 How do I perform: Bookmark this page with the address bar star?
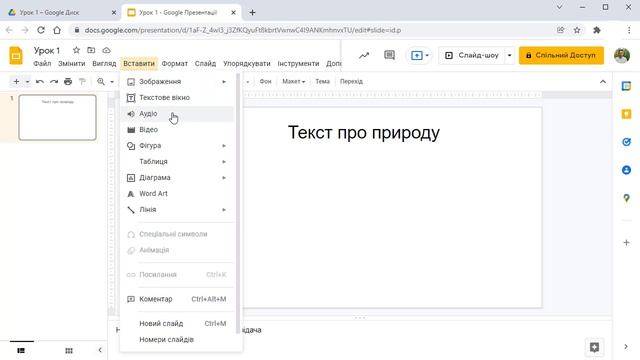577,30
